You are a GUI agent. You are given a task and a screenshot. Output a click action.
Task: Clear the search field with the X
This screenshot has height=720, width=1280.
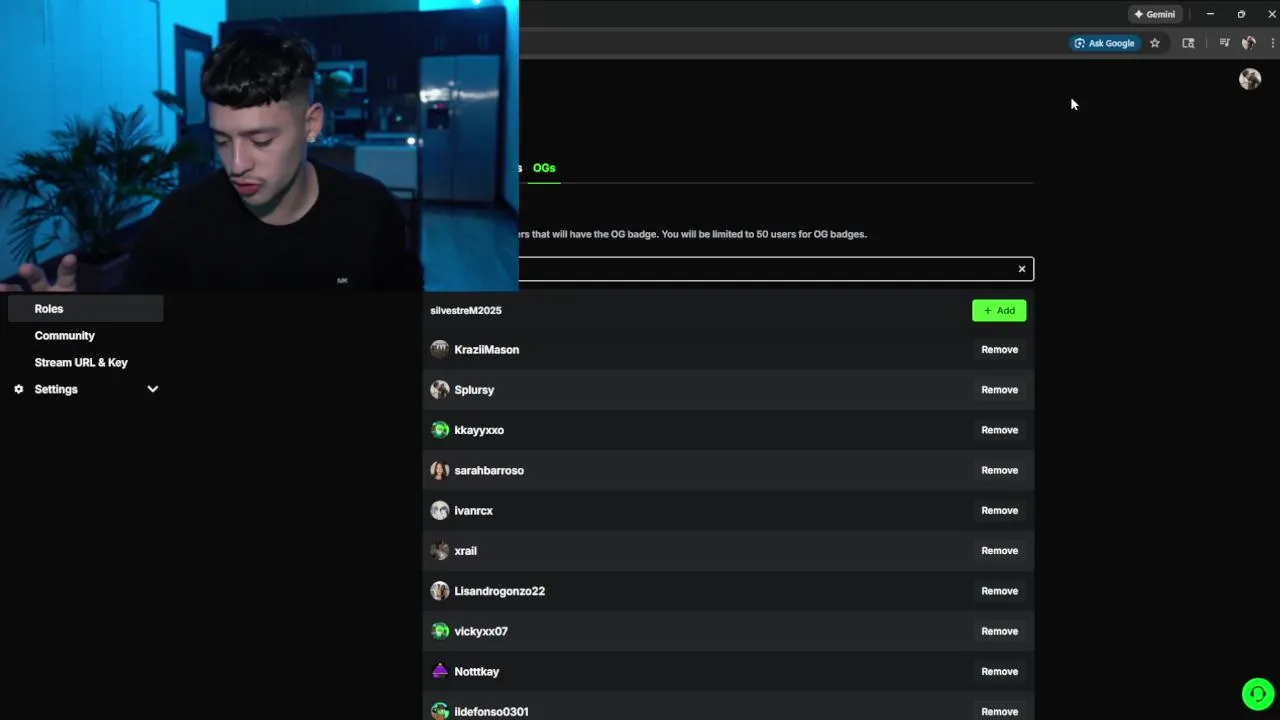pos(1022,269)
